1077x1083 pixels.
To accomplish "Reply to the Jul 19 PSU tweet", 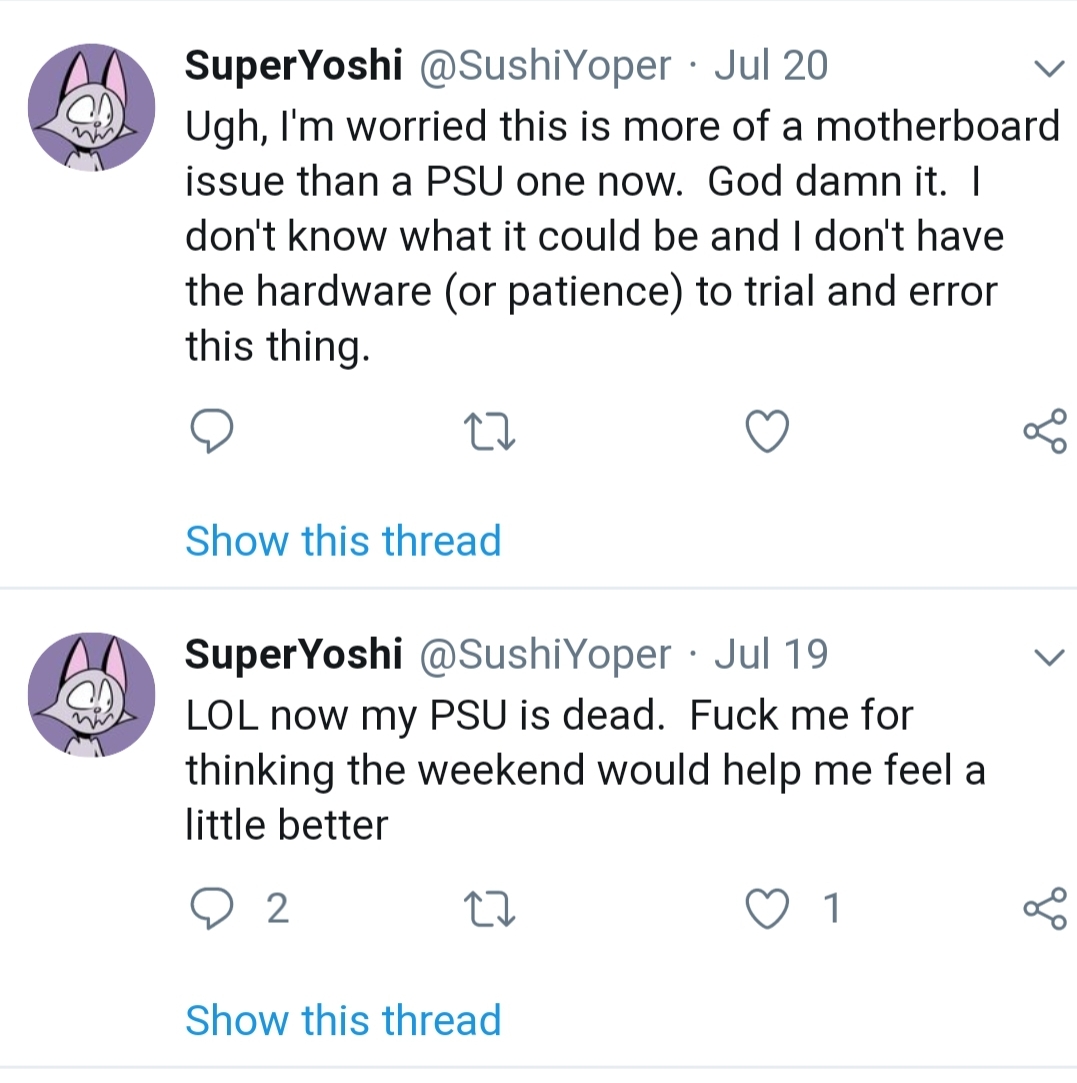I will tap(211, 909).
